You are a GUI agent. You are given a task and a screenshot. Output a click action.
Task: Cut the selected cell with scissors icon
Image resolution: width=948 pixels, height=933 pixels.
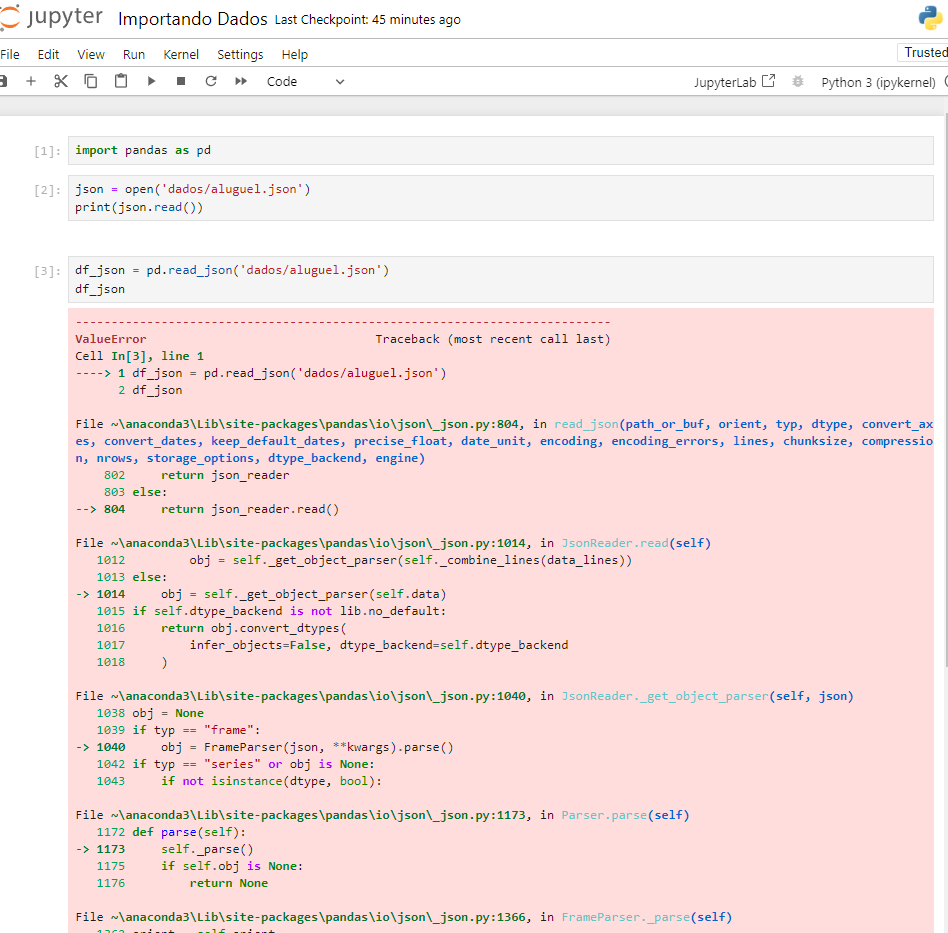click(61, 82)
